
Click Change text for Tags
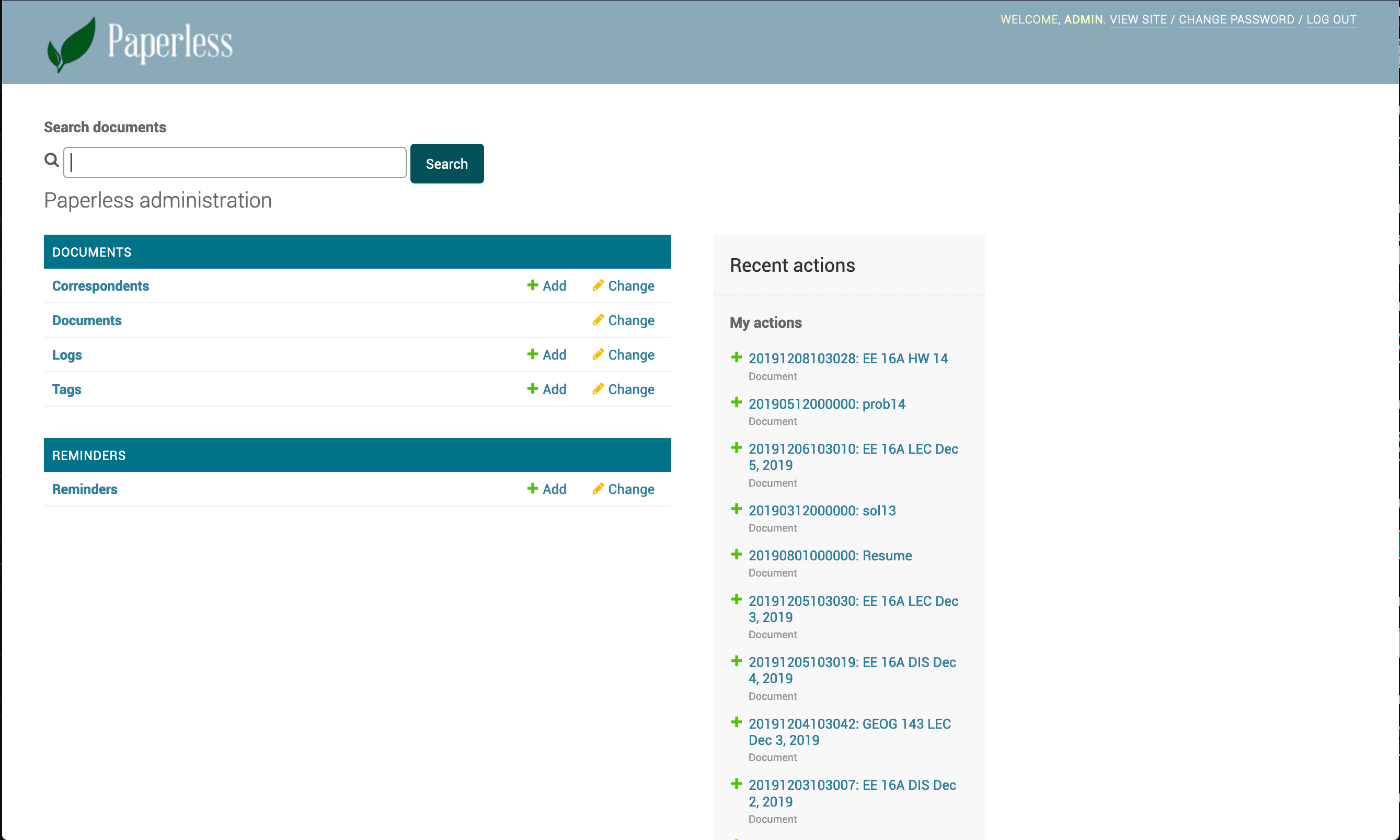point(631,389)
